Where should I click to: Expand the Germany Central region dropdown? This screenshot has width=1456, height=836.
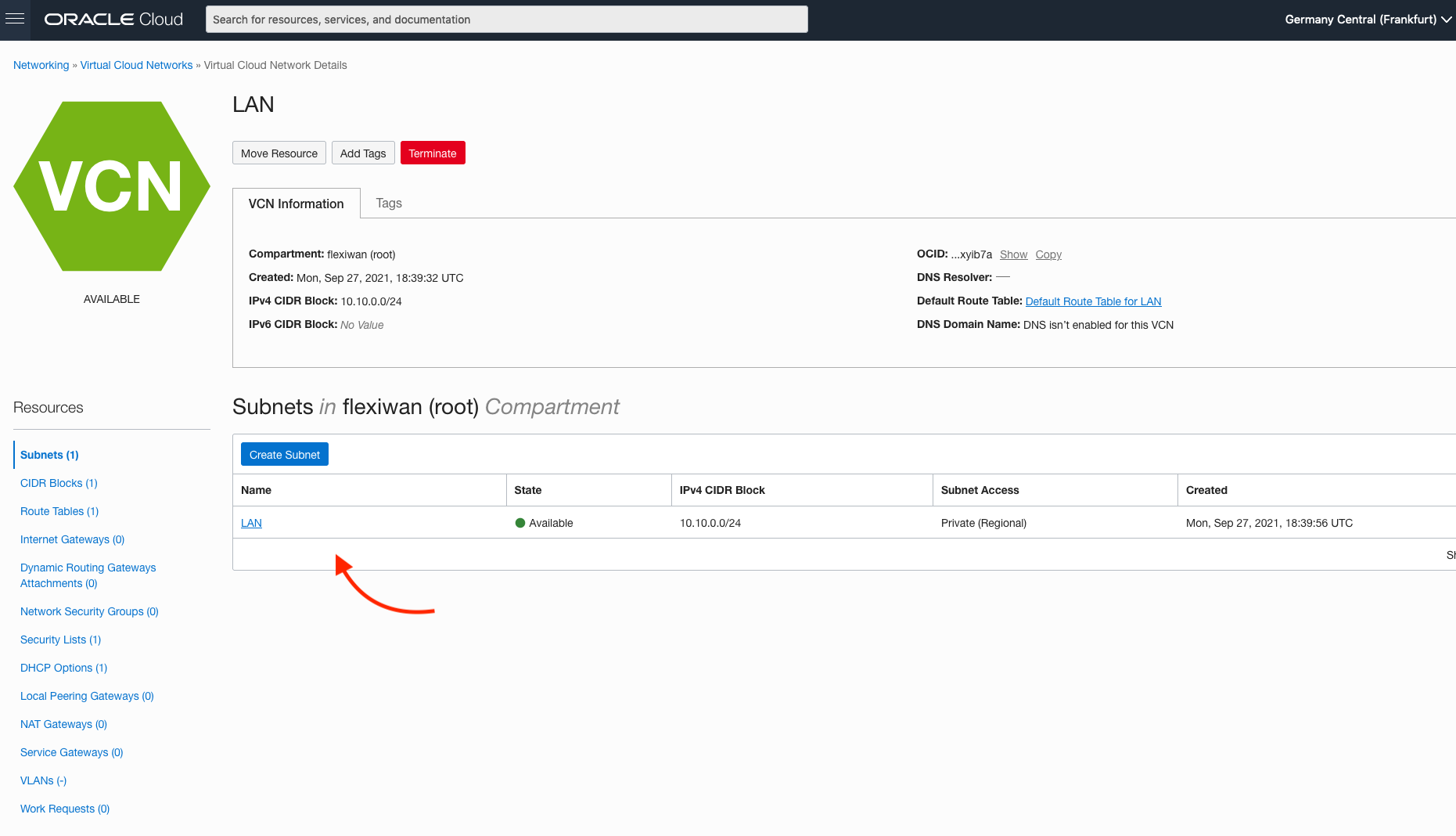(x=1367, y=20)
